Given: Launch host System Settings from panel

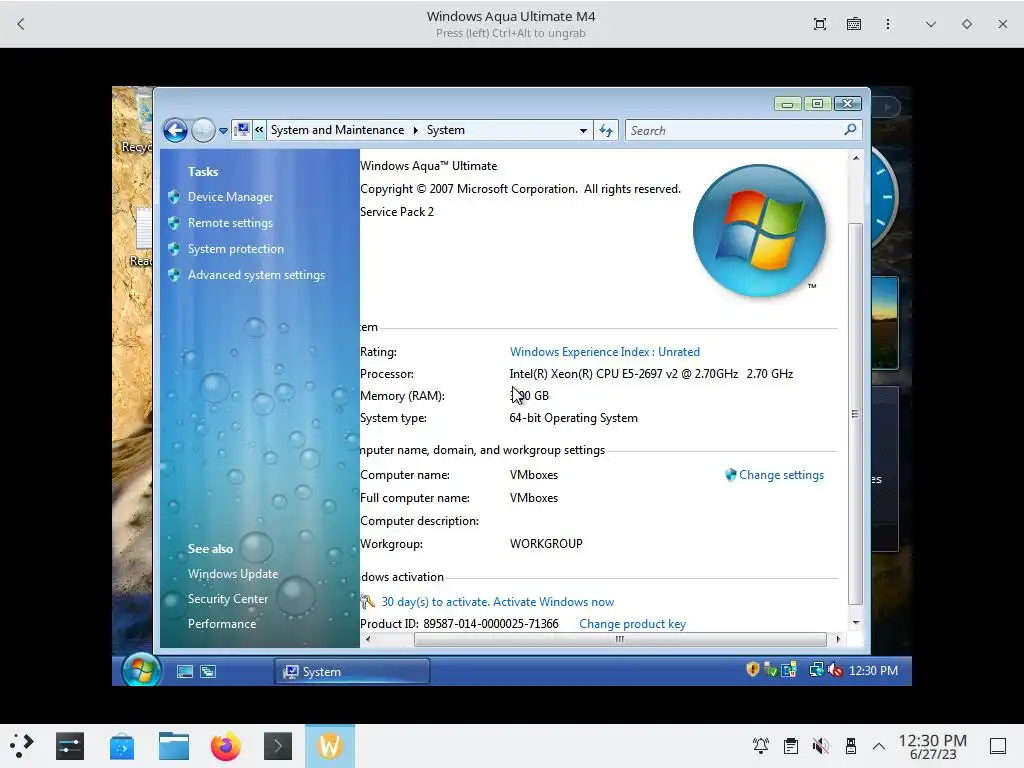Looking at the screenshot, I should point(70,746).
